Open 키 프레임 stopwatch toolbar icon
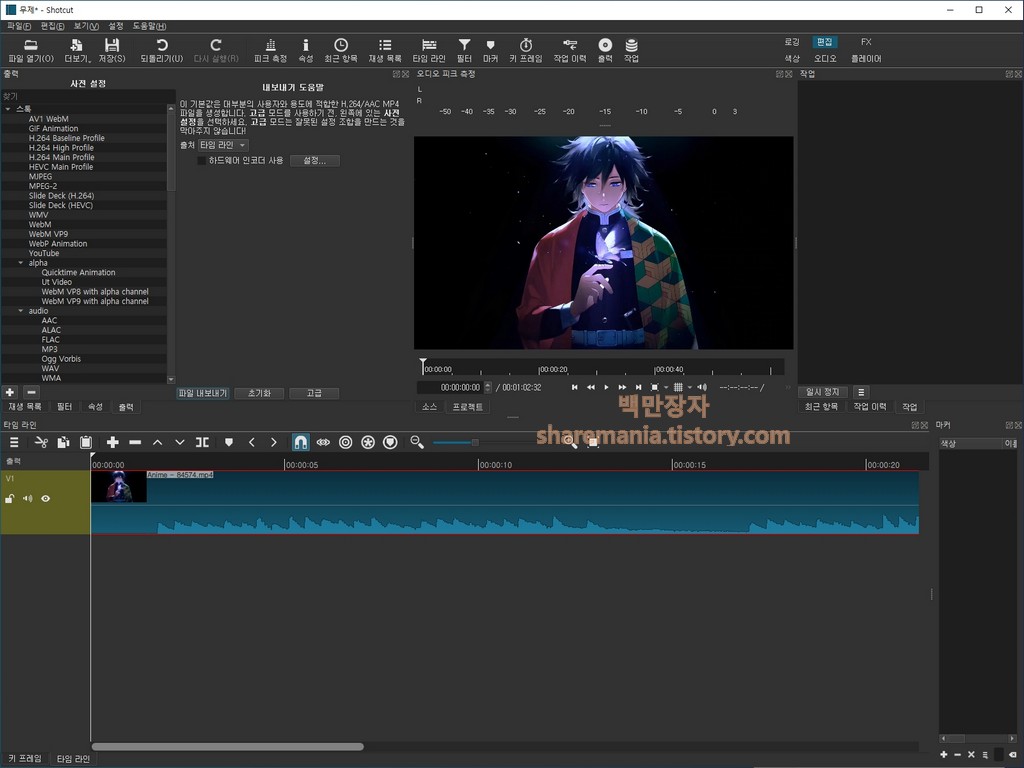The image size is (1024, 768). [x=526, y=50]
